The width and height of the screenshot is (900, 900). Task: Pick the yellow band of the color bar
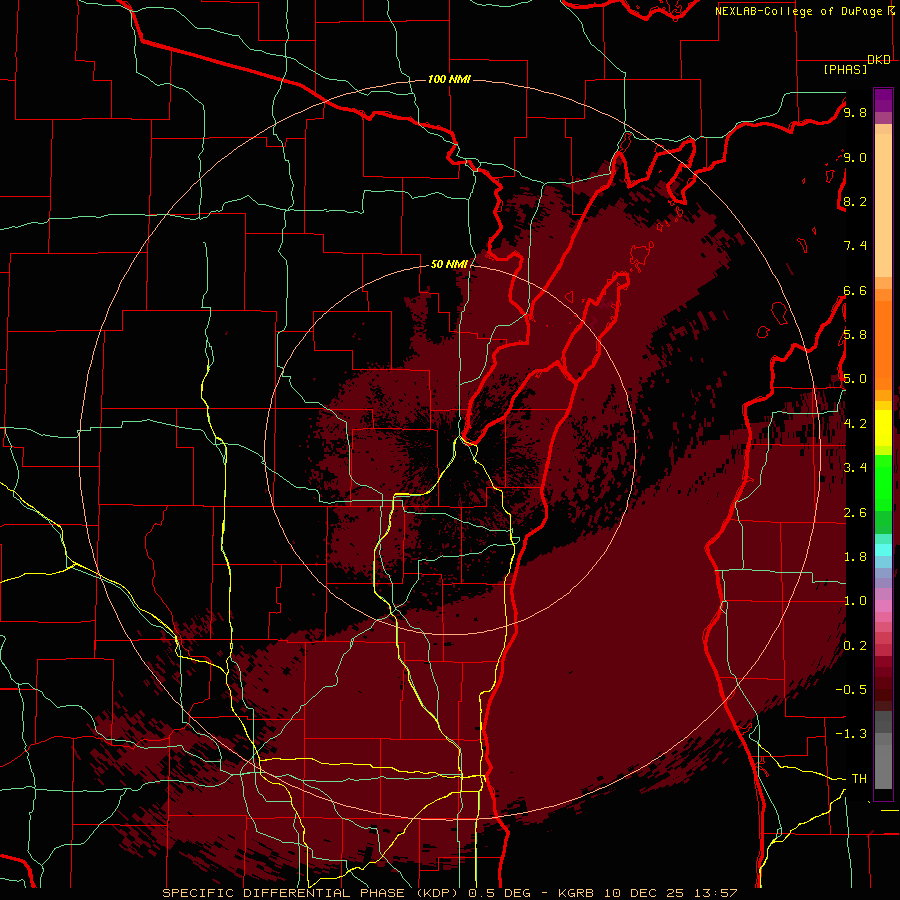[883, 428]
